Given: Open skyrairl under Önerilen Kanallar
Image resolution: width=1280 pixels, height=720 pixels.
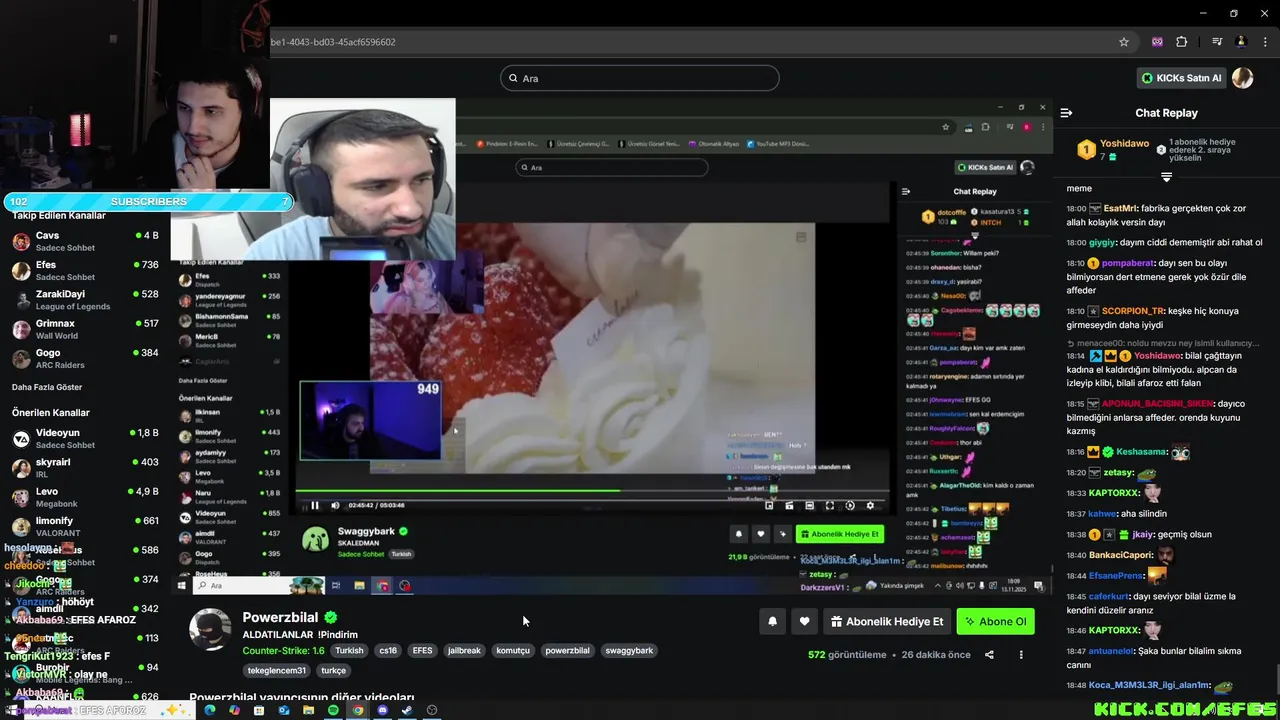Looking at the screenshot, I should (85, 468).
